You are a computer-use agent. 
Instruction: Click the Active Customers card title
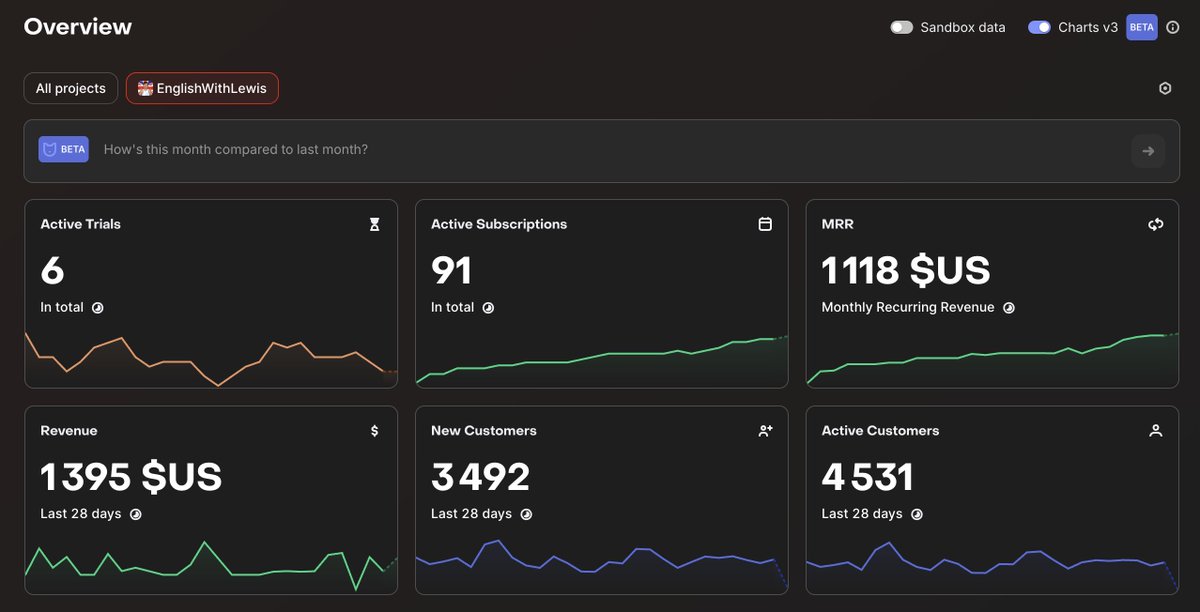click(880, 431)
